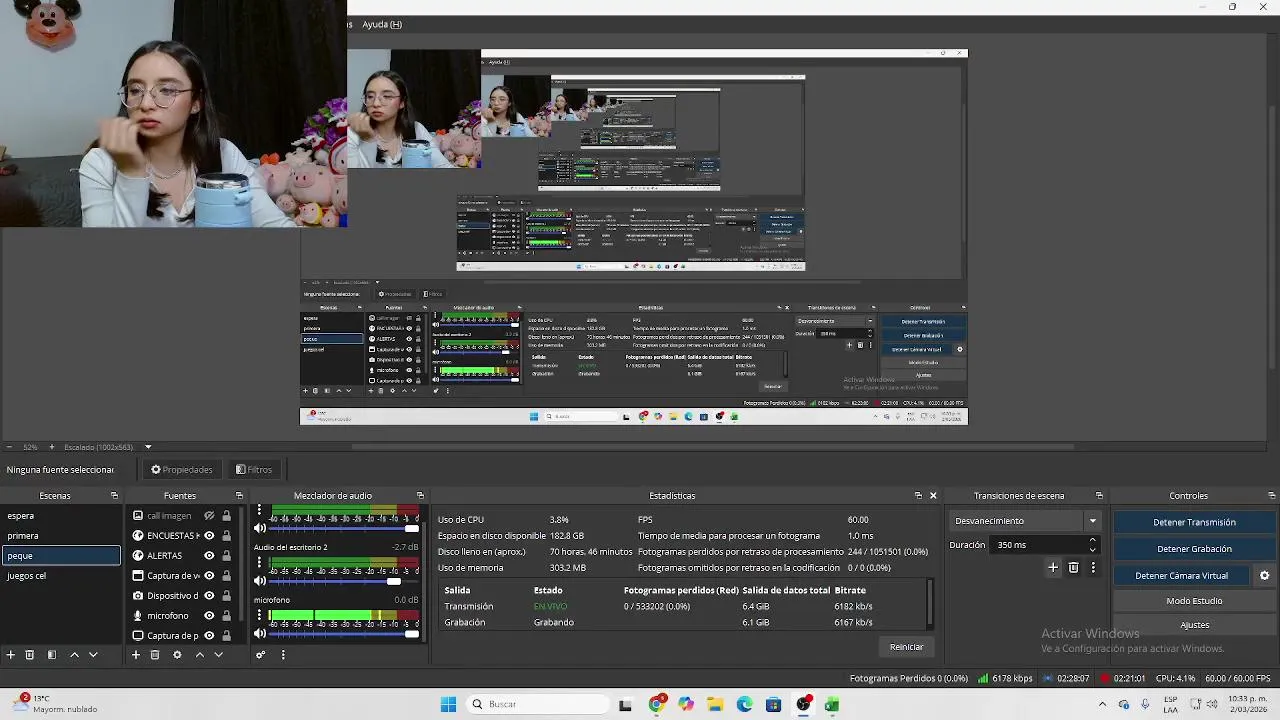This screenshot has height=720, width=1280.
Task: Open the Ayuda (H) menu
Action: [x=382, y=24]
